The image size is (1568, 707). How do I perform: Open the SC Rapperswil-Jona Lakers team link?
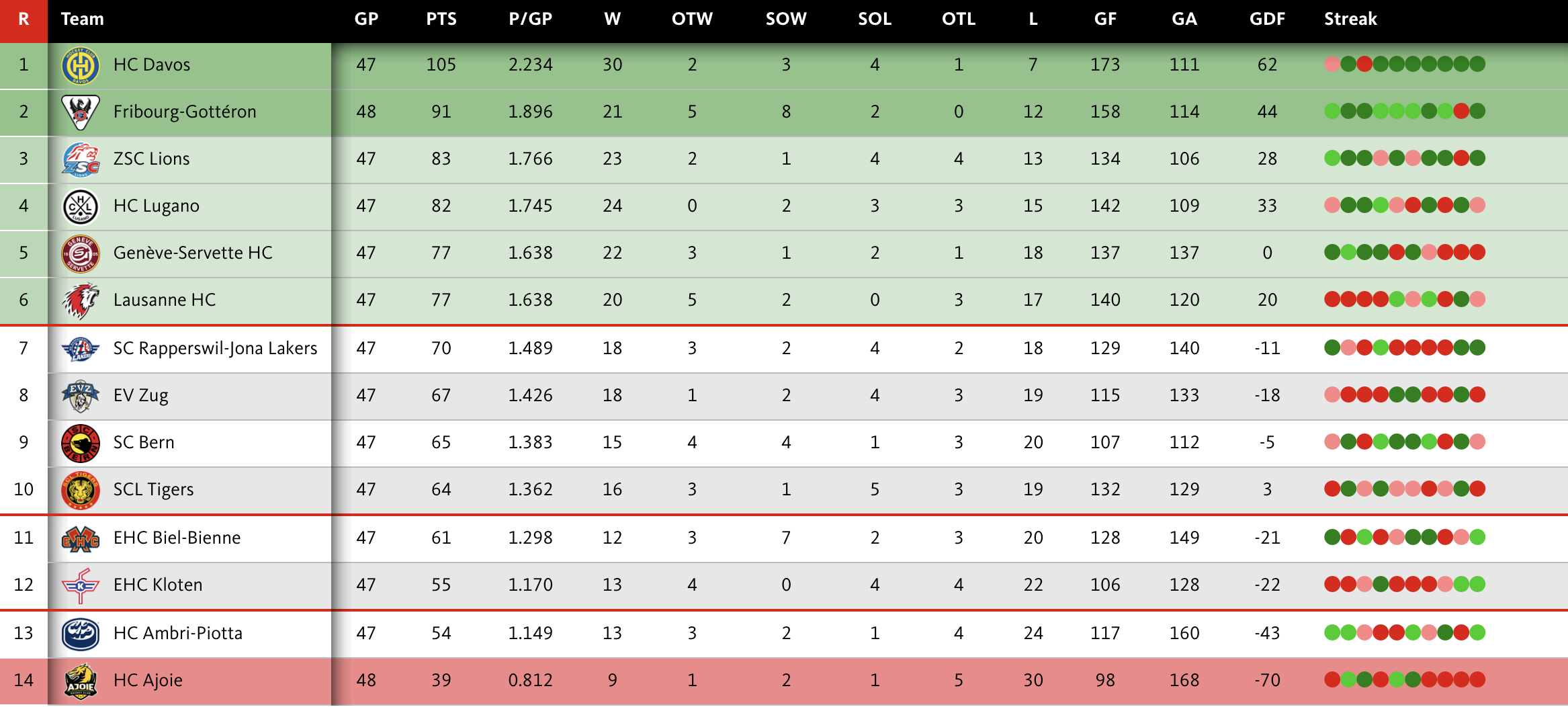coord(215,348)
